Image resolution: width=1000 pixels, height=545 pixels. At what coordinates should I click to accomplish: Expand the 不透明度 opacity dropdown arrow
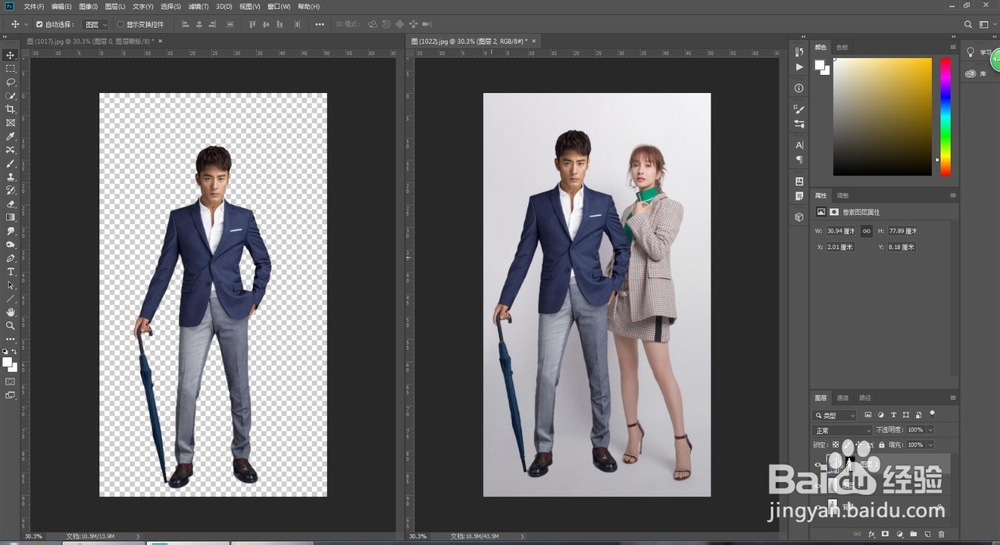[930, 430]
